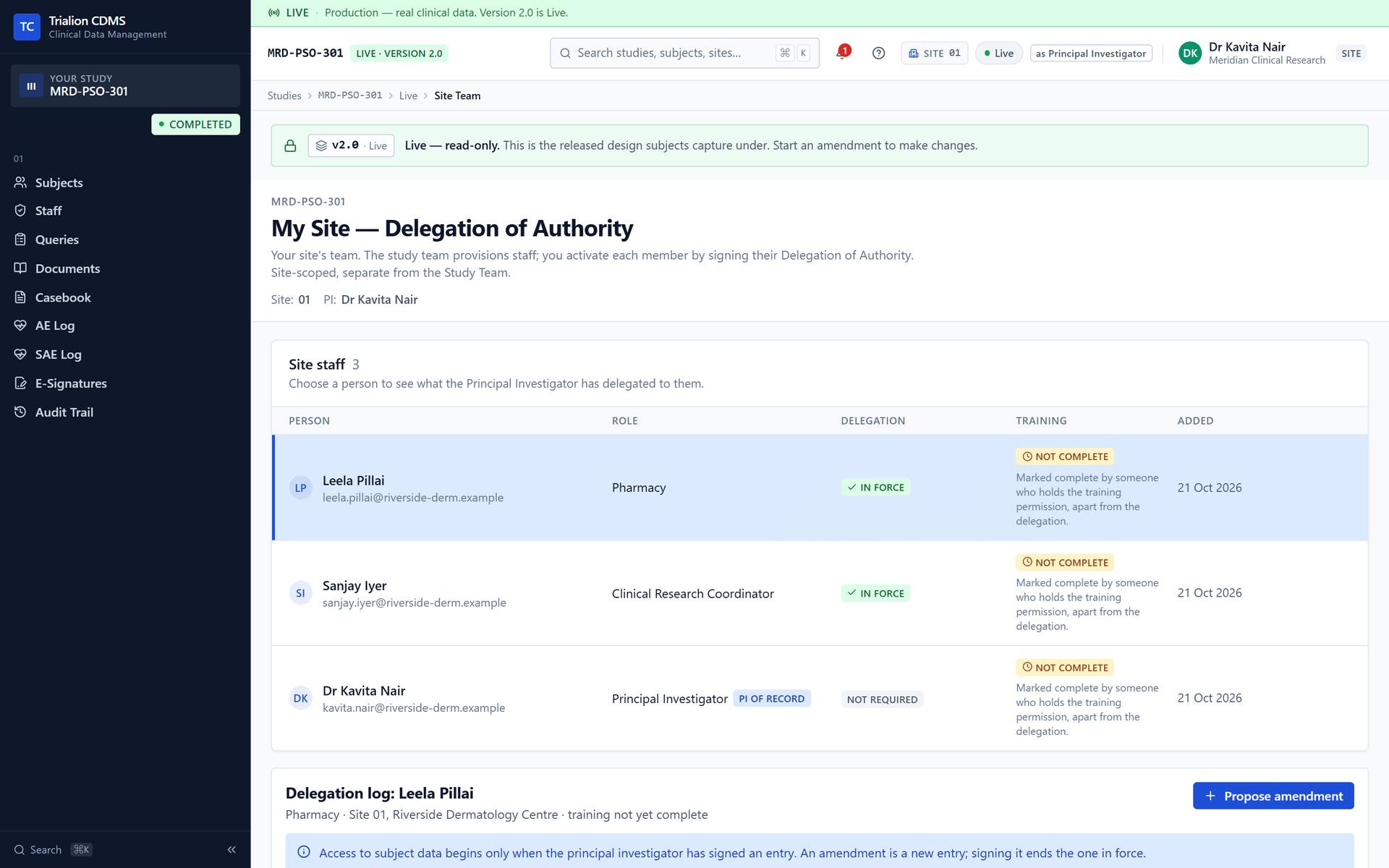Open Subjects in the sidebar
Screen dimensions: 1389x868
pos(125,182)
